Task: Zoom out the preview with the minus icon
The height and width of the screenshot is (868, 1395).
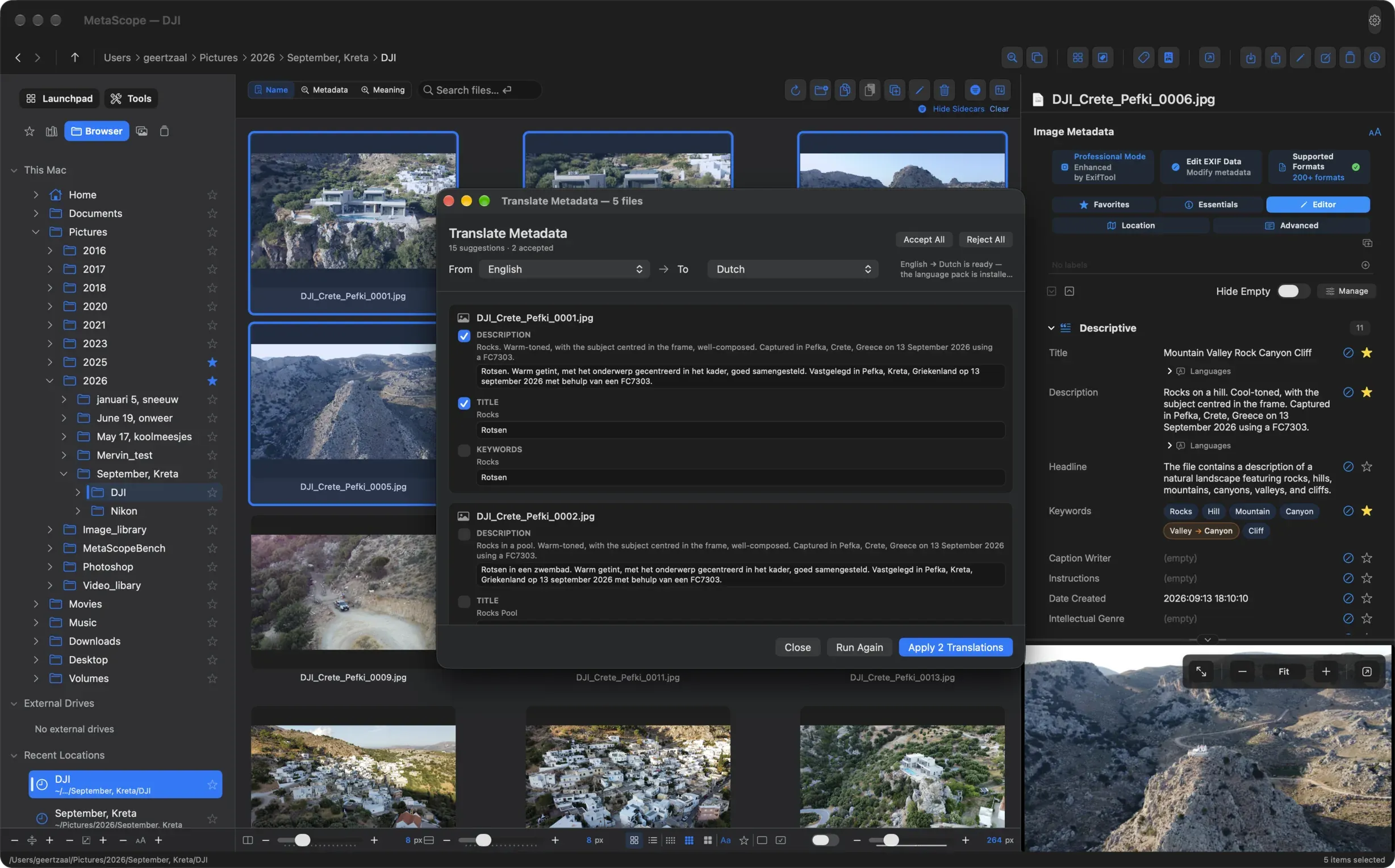Action: [1242, 671]
